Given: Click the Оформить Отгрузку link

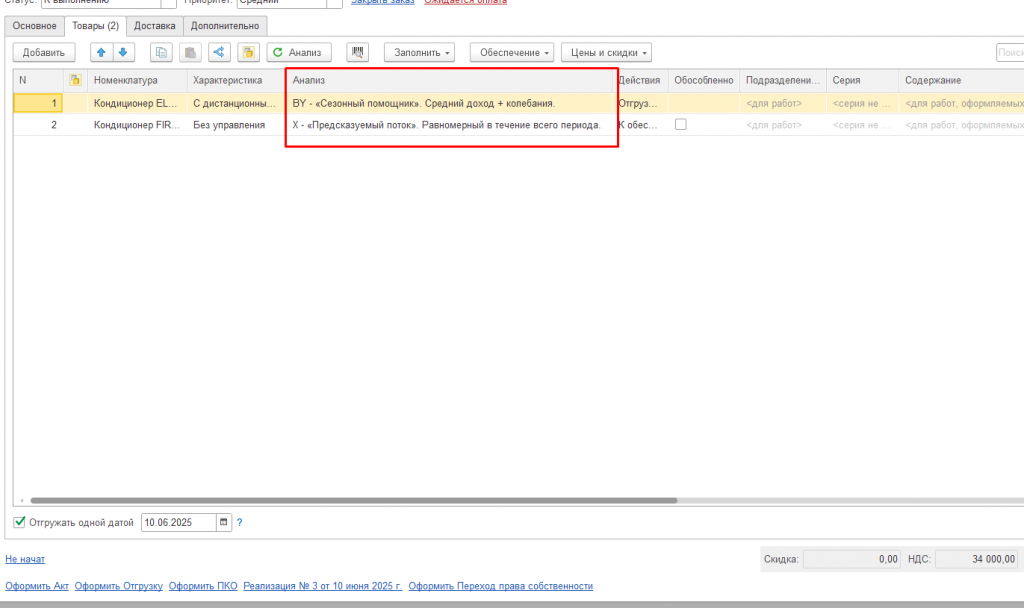Looking at the screenshot, I should pos(118,586).
